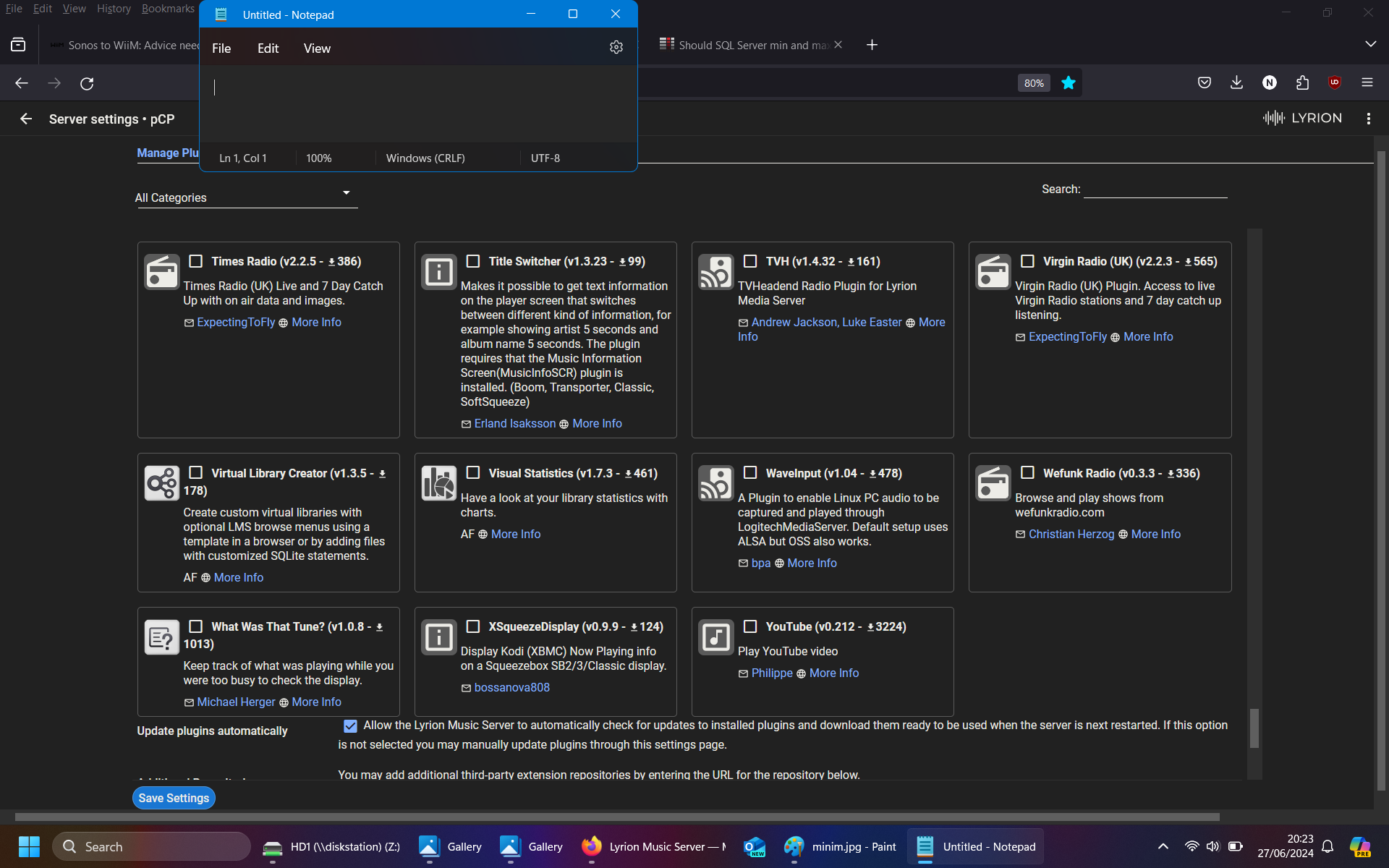
Task: Click the back arrow beside Server settings
Action: 26,119
